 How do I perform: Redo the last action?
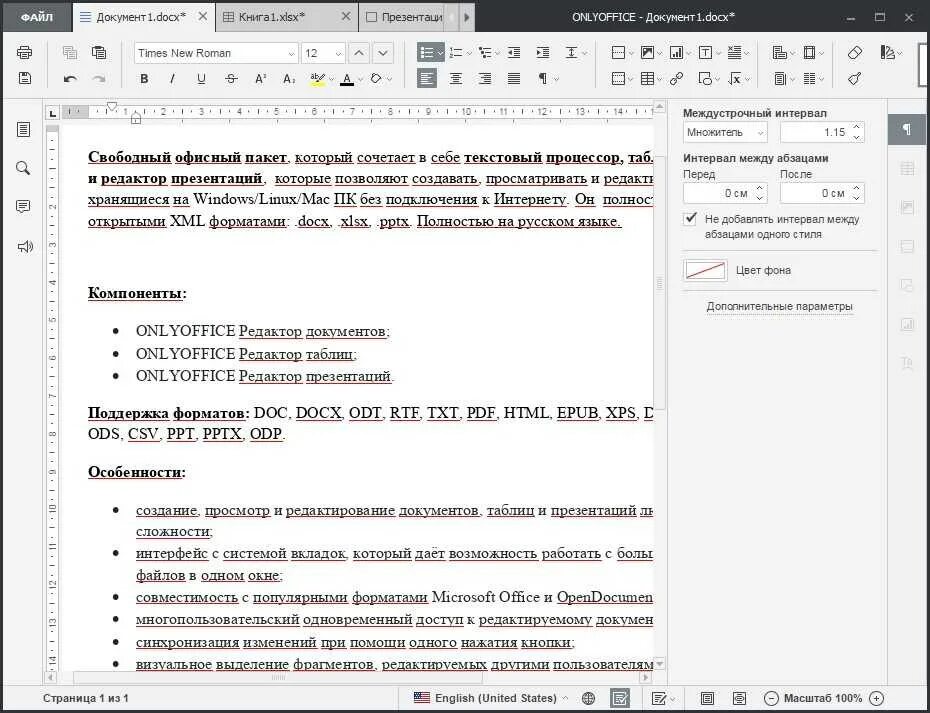click(99, 79)
